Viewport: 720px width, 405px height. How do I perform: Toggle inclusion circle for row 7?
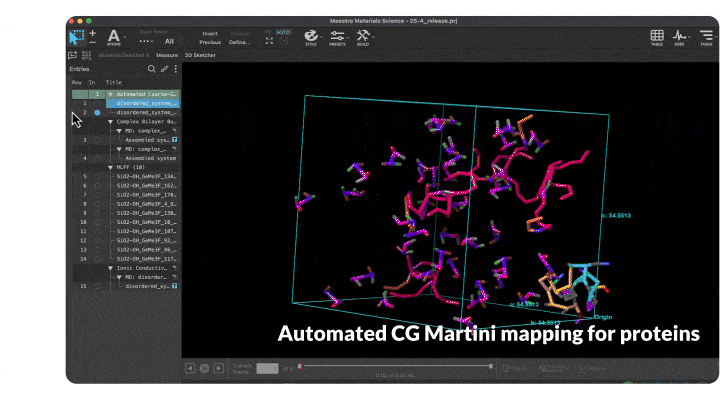(x=97, y=195)
